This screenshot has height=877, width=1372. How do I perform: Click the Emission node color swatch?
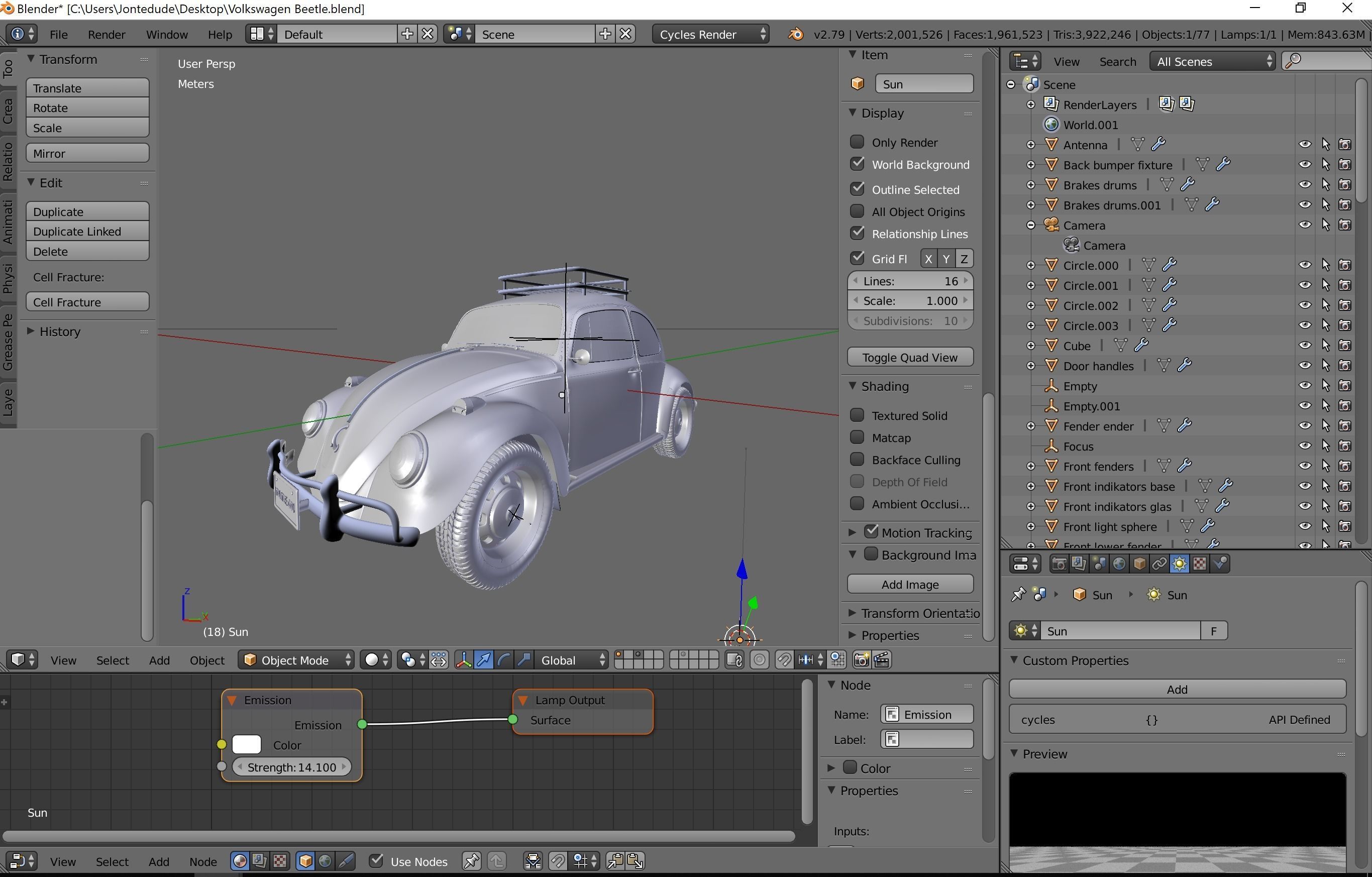246,744
